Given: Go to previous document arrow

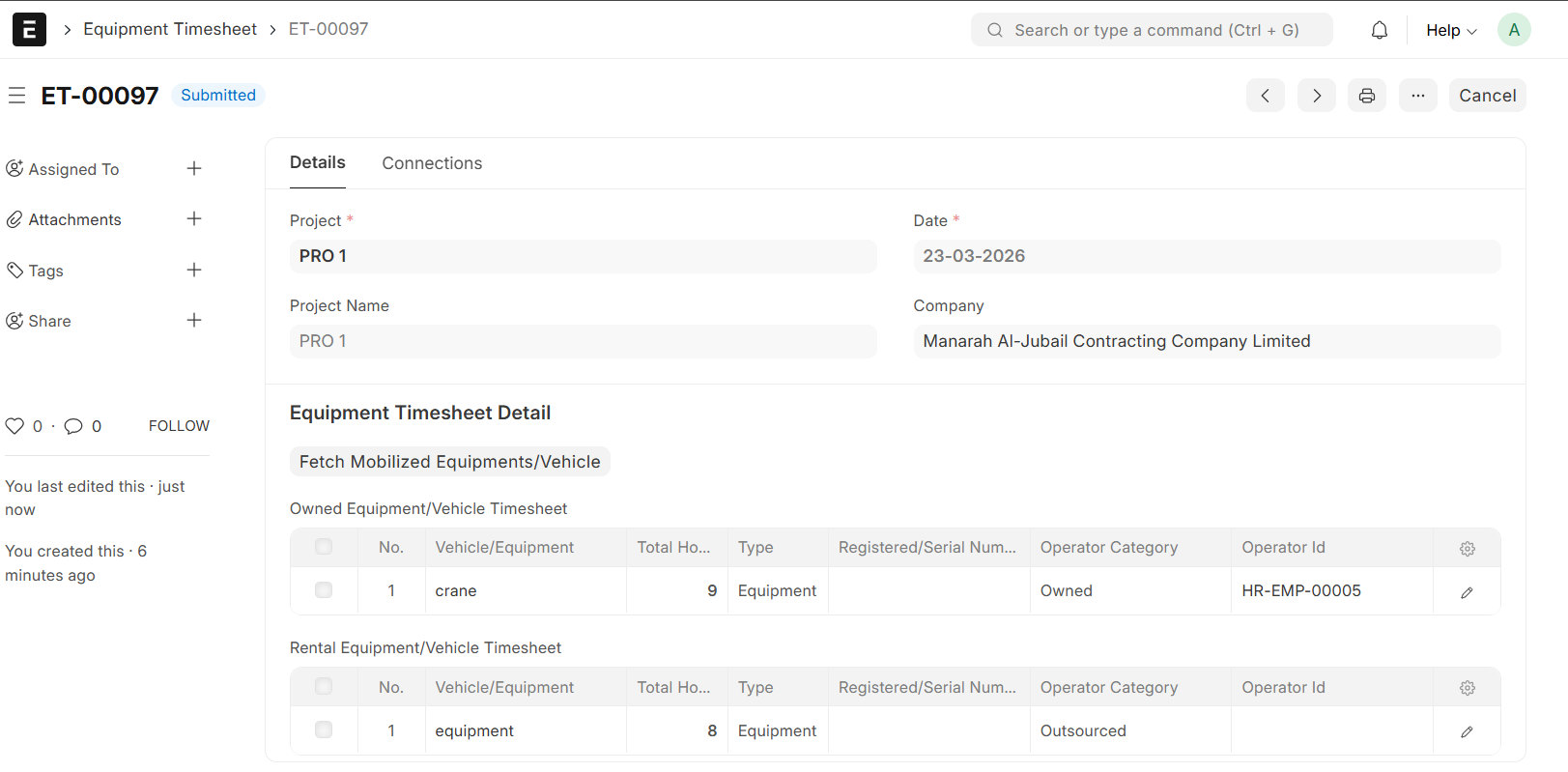Looking at the screenshot, I should (1265, 96).
